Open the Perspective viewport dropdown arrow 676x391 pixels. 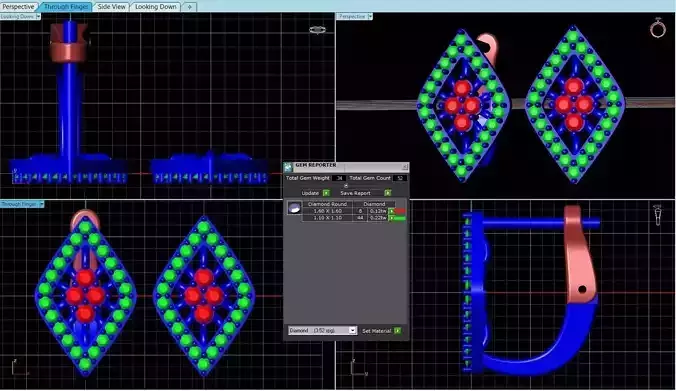[x=370, y=16]
